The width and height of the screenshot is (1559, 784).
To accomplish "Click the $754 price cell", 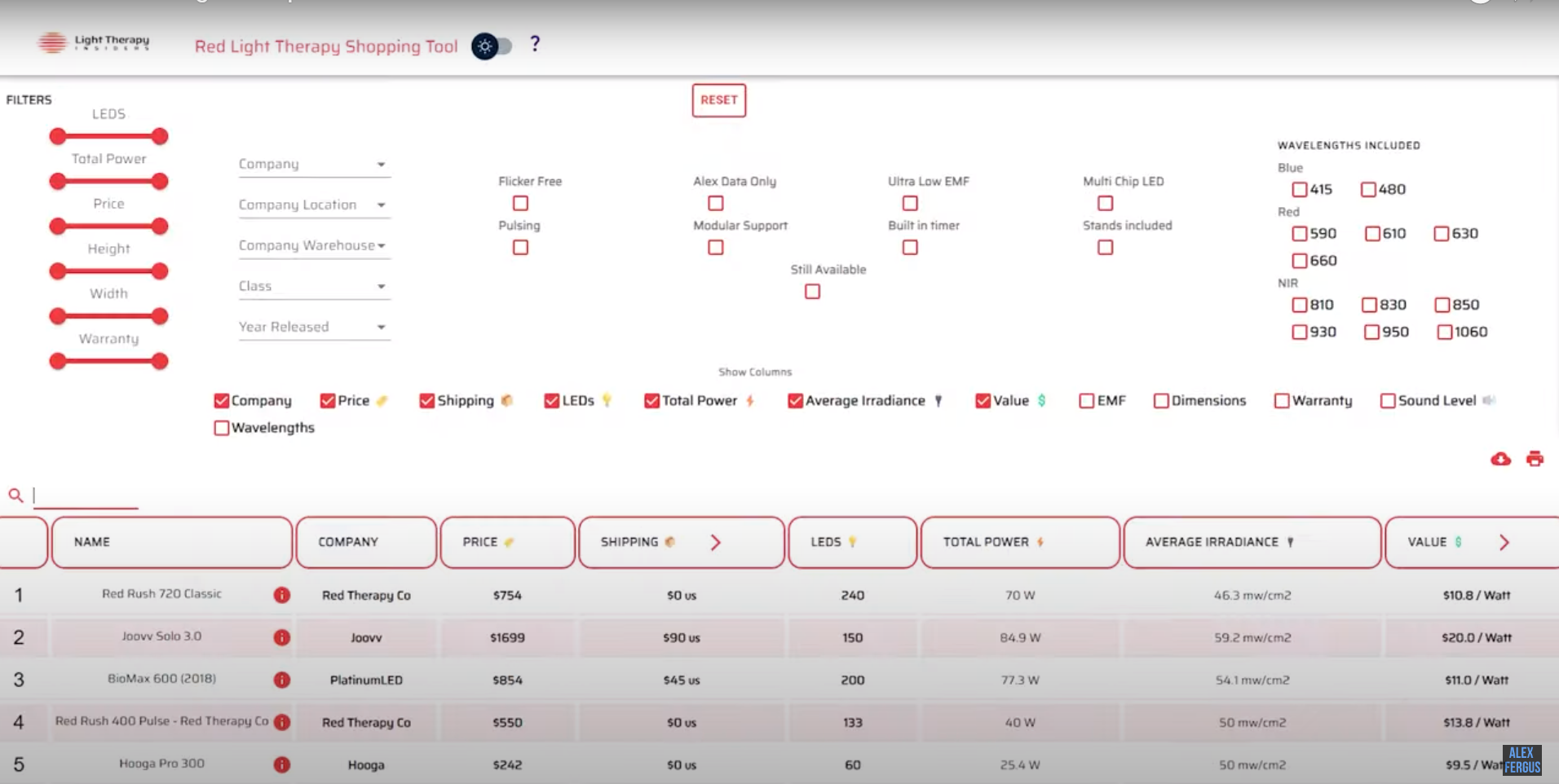I will [x=507, y=595].
